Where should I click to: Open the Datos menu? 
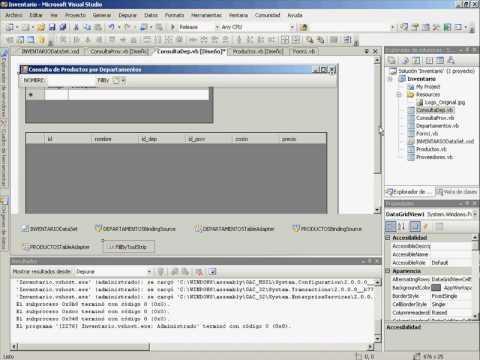coord(151,15)
